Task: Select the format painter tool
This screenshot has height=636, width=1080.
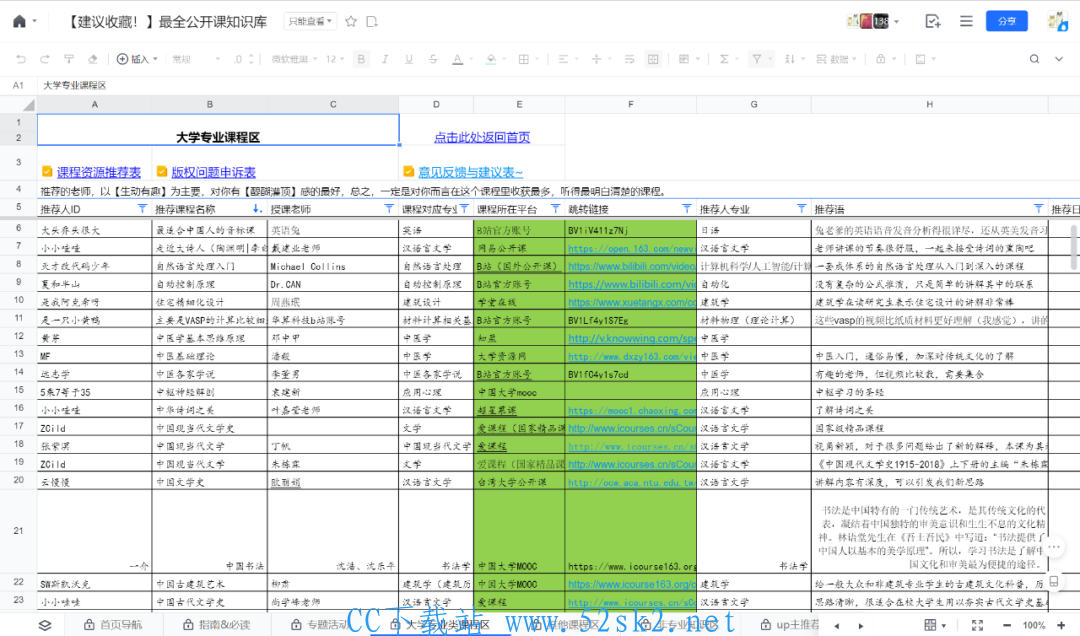Action: pos(69,59)
